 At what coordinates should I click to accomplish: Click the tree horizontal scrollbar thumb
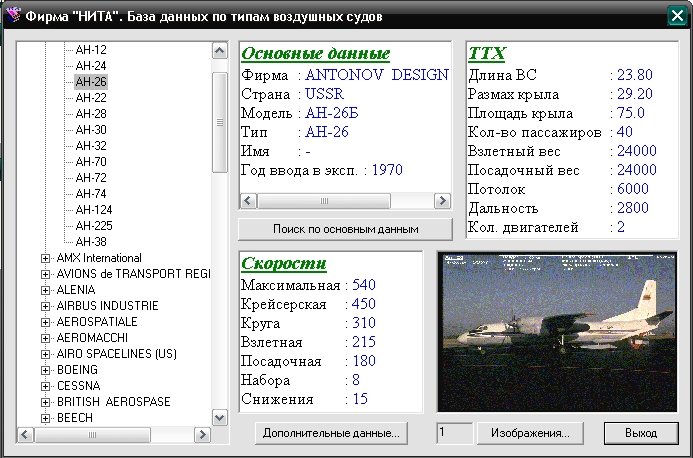(92, 435)
